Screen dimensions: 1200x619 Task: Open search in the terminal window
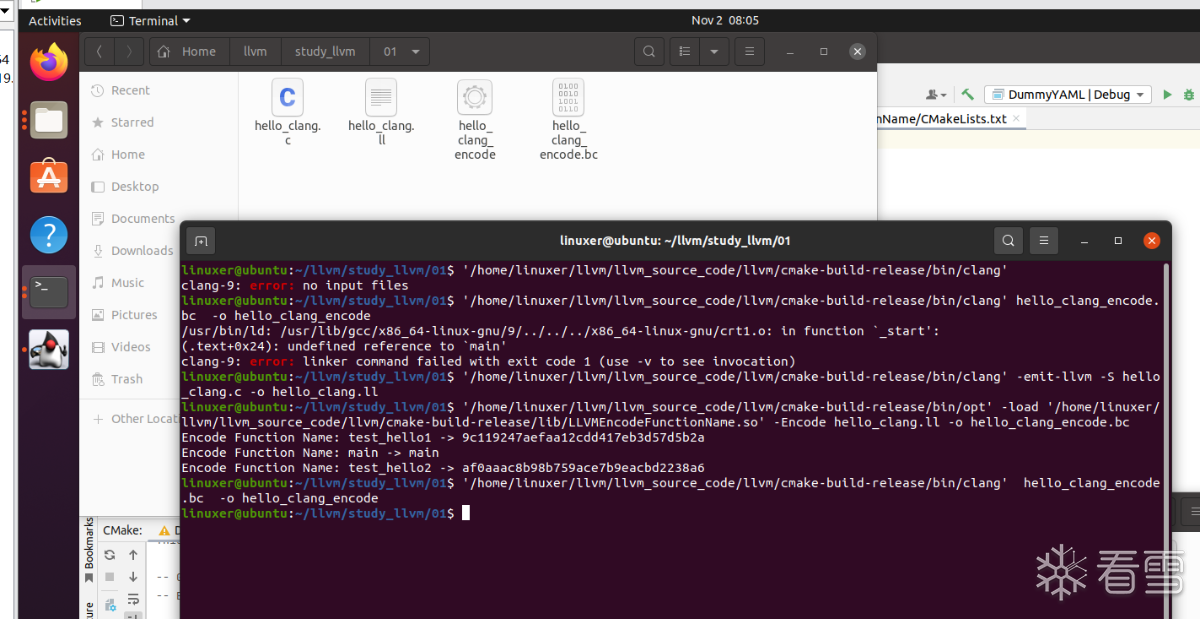point(1008,240)
